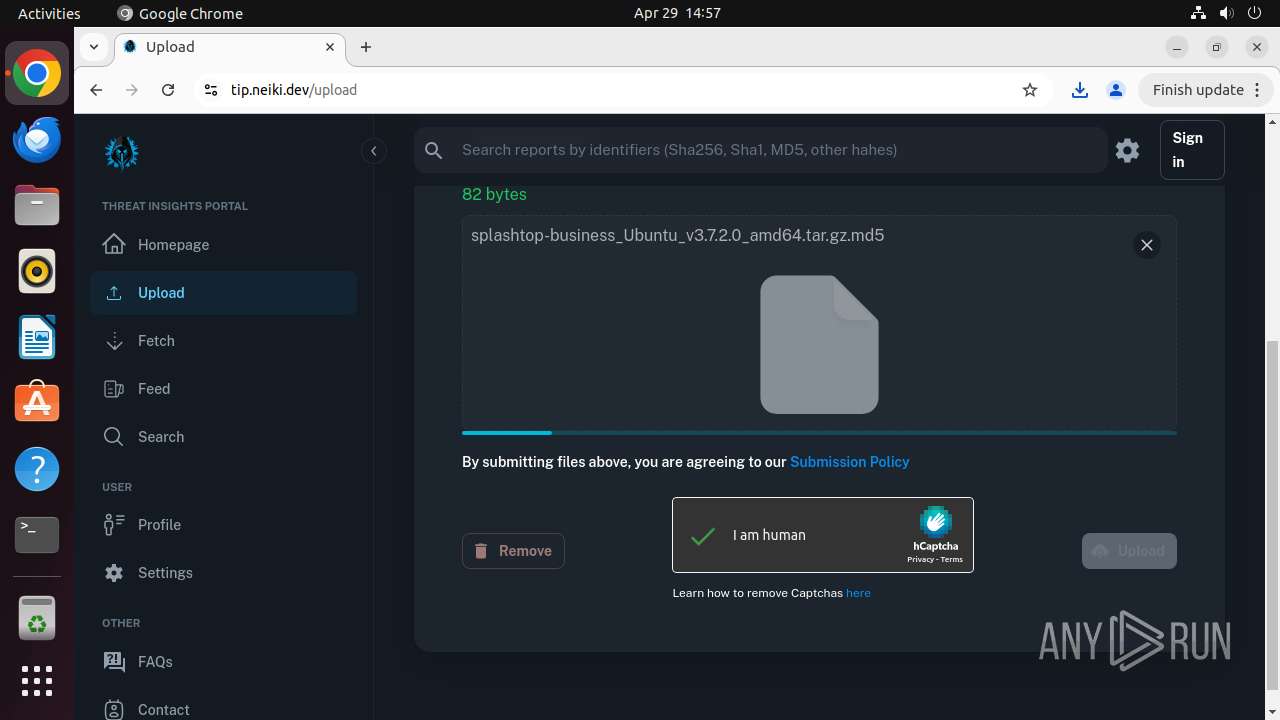Open Settings in the sidebar
Viewport: 1280px width, 720px height.
[x=224, y=573]
